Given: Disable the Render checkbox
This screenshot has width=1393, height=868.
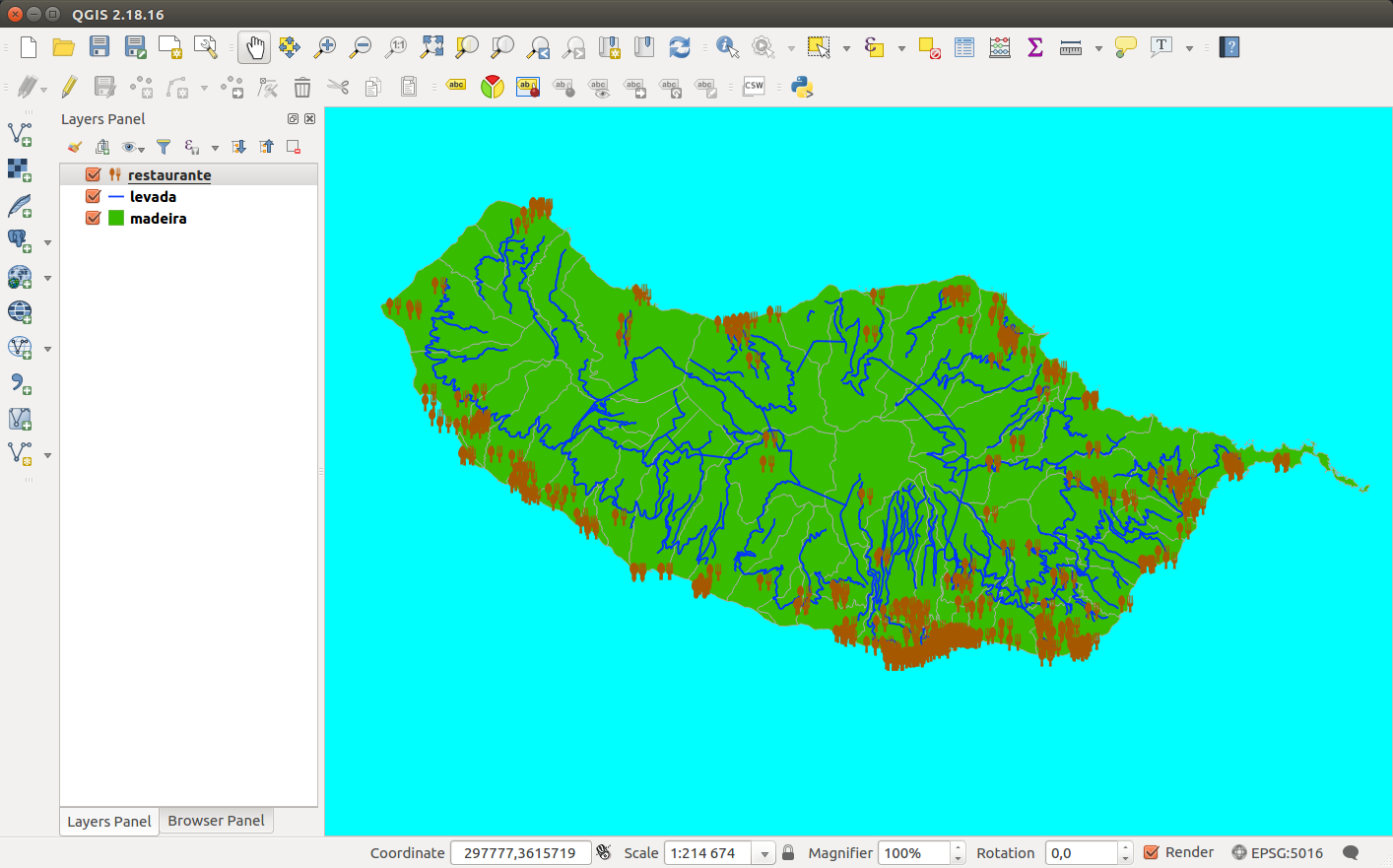Looking at the screenshot, I should (x=1151, y=852).
